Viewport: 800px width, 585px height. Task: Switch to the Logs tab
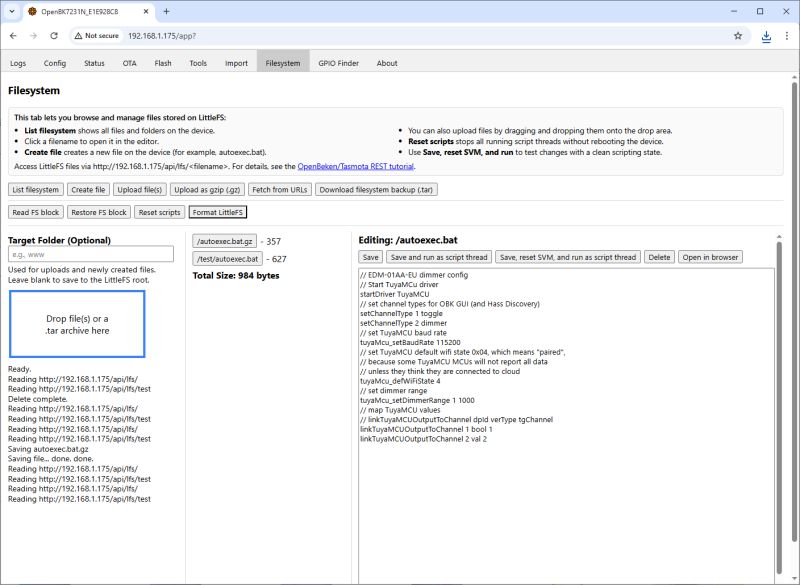(x=18, y=62)
